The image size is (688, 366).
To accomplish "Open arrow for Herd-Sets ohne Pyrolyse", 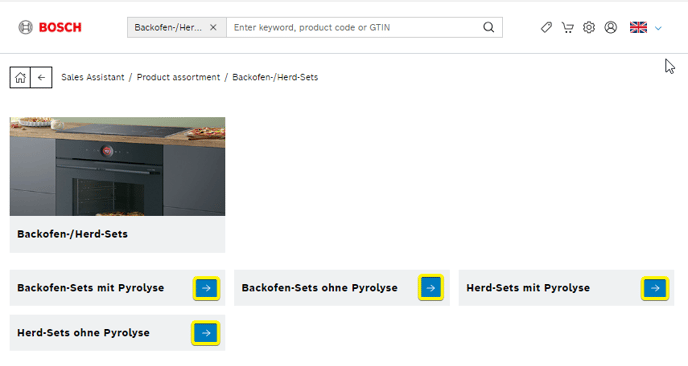I will (x=206, y=333).
